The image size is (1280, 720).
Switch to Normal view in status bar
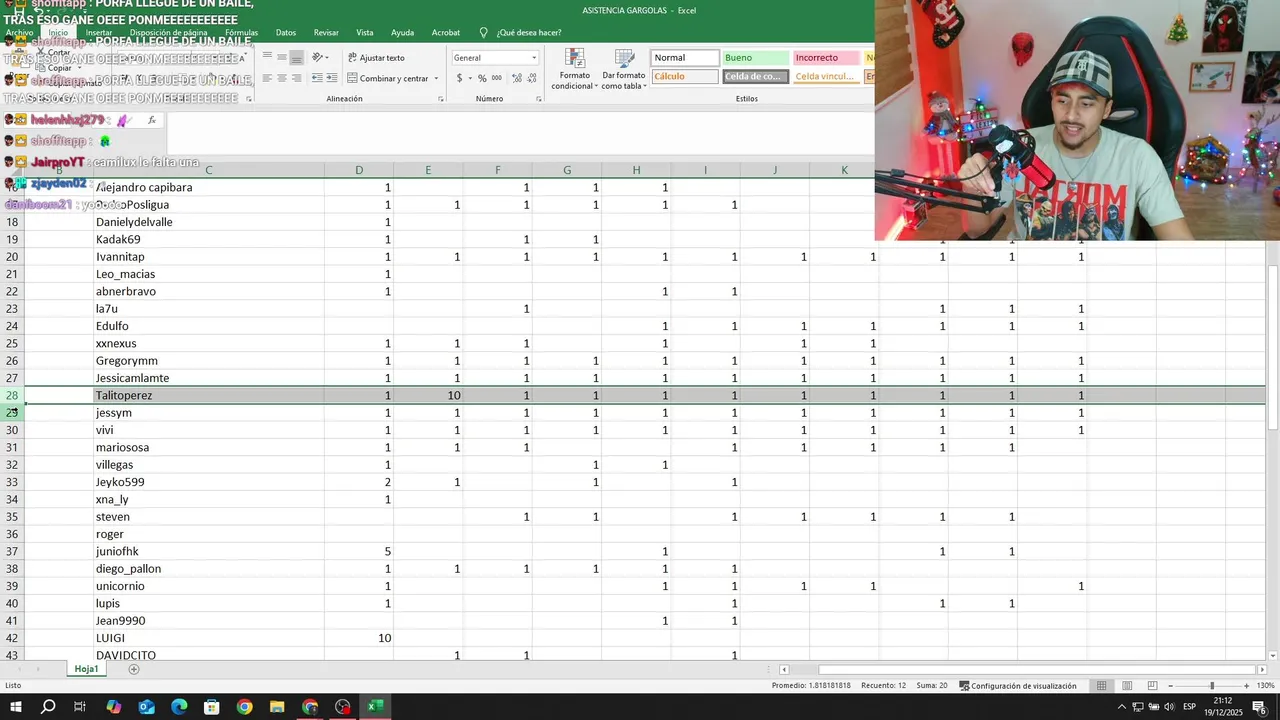(1101, 685)
